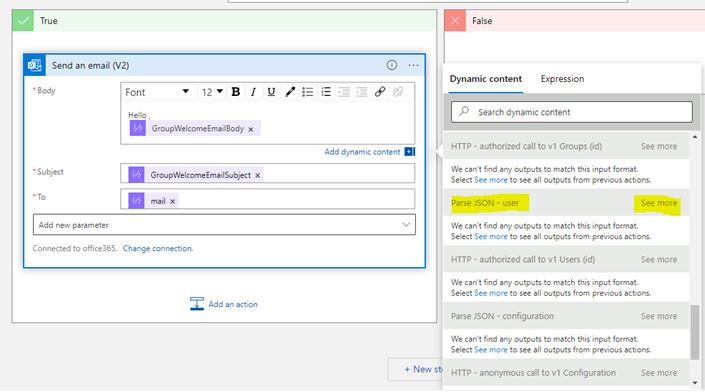The width and height of the screenshot is (705, 392).
Task: Click See more for HTTP anonymous call Configuration
Action: click(x=659, y=373)
